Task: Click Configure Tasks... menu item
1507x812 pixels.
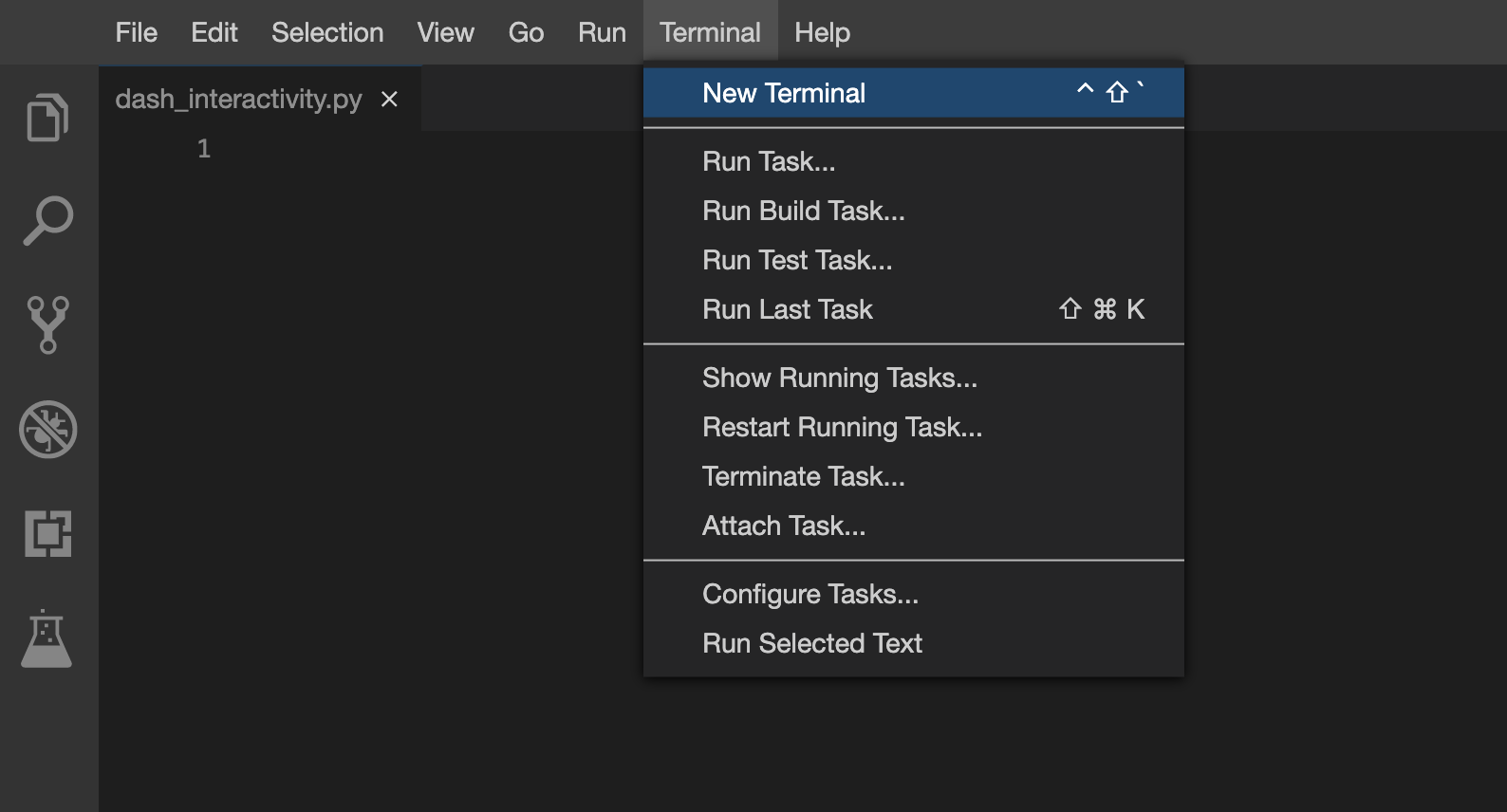Action: [809, 594]
